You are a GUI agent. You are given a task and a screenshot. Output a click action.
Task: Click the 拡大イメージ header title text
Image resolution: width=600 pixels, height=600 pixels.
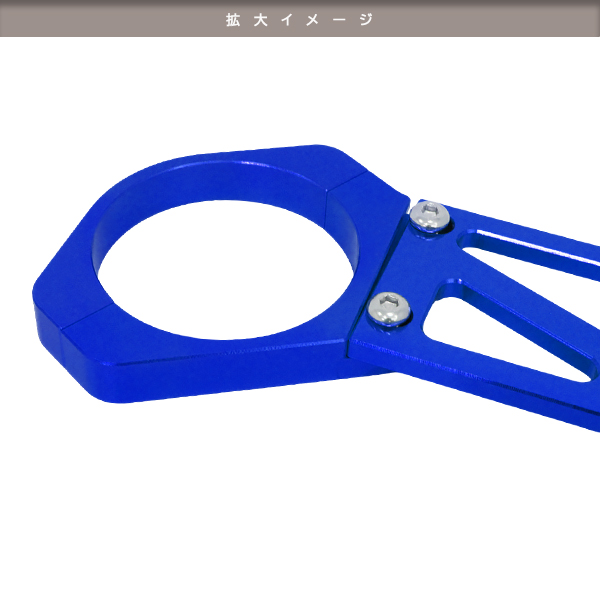[300, 19]
